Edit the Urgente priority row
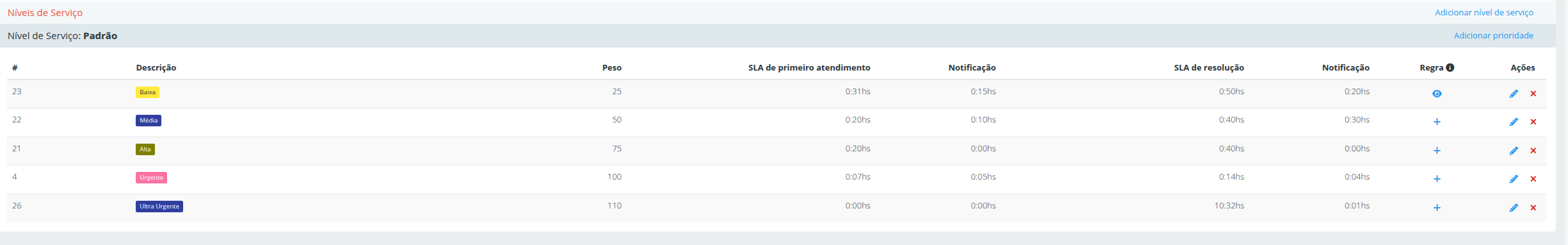Viewport: 1568px width, 245px height. [1514, 179]
